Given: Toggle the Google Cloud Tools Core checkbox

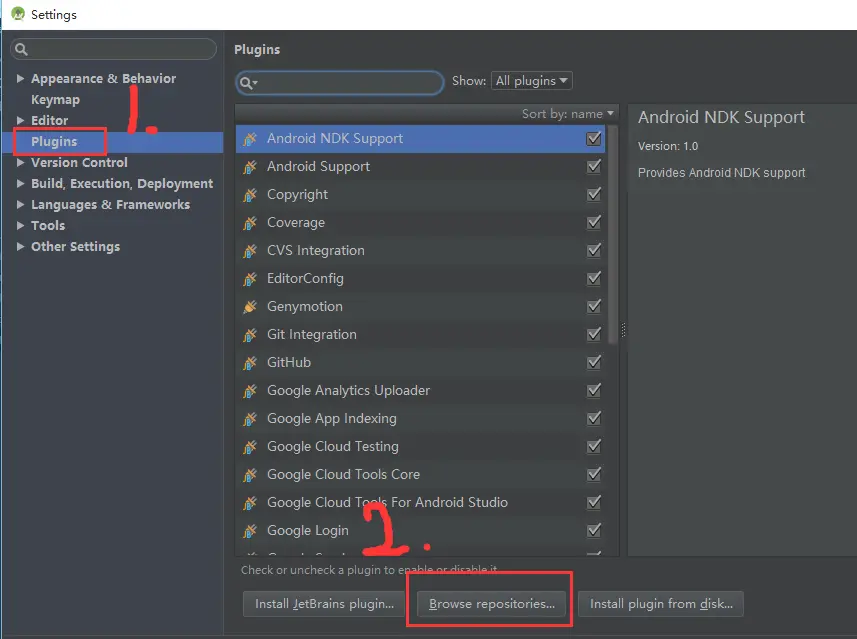Looking at the screenshot, I should 594,474.
